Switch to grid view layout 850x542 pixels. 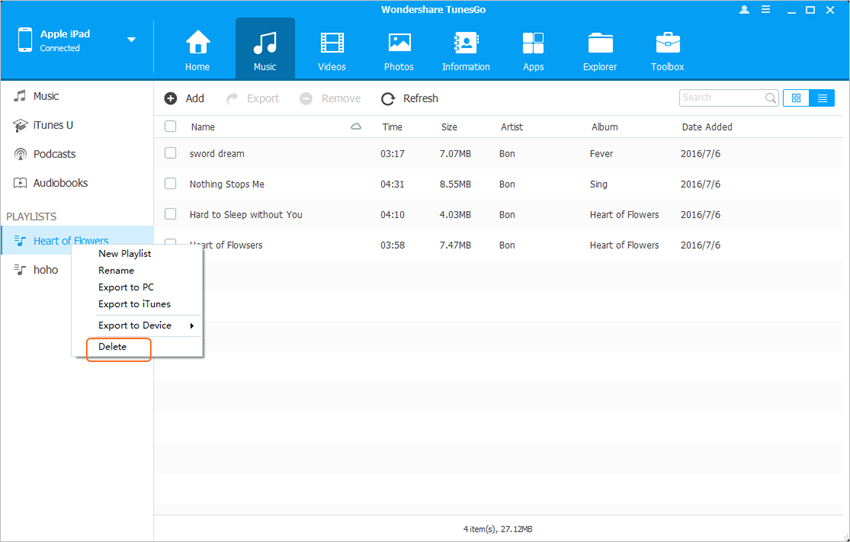[x=796, y=98]
